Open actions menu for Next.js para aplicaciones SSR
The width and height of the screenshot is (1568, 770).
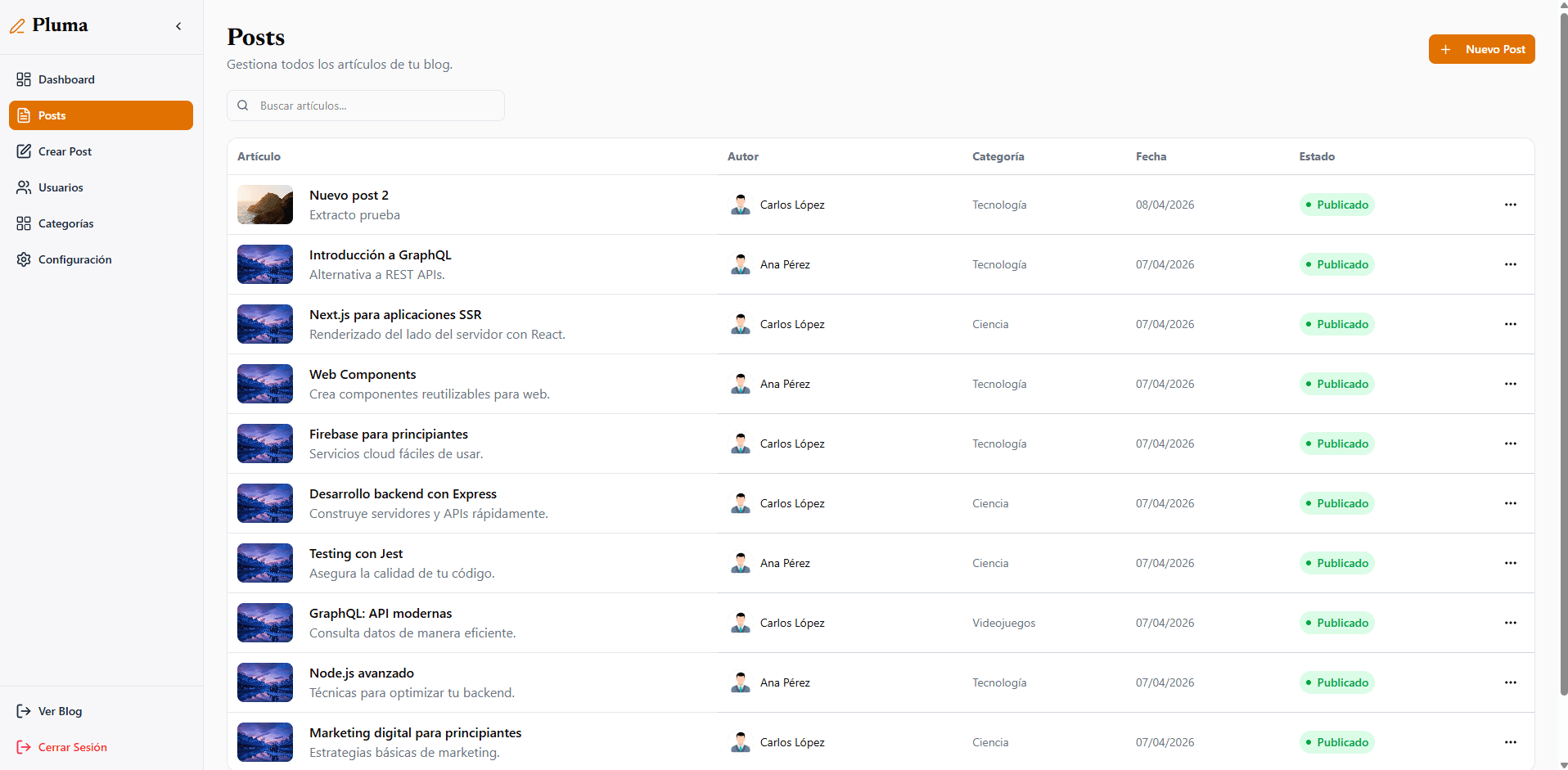pyautogui.click(x=1511, y=324)
